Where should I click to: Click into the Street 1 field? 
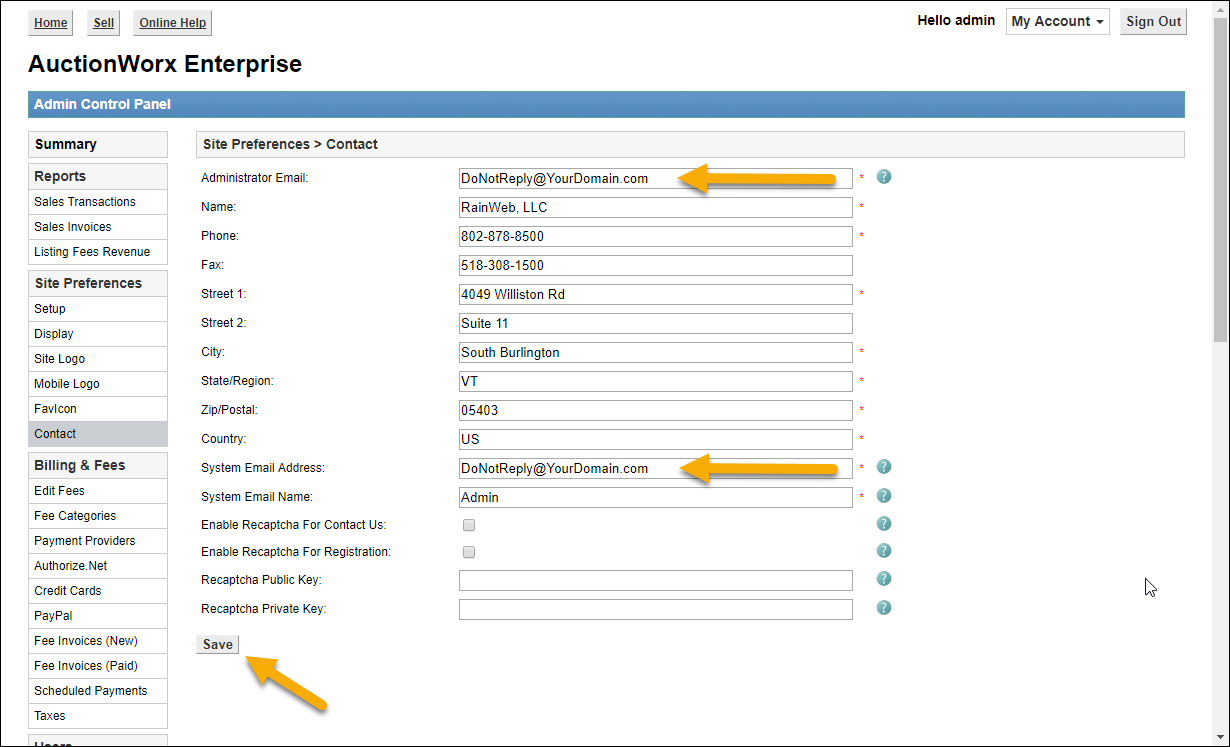pyautogui.click(x=656, y=294)
